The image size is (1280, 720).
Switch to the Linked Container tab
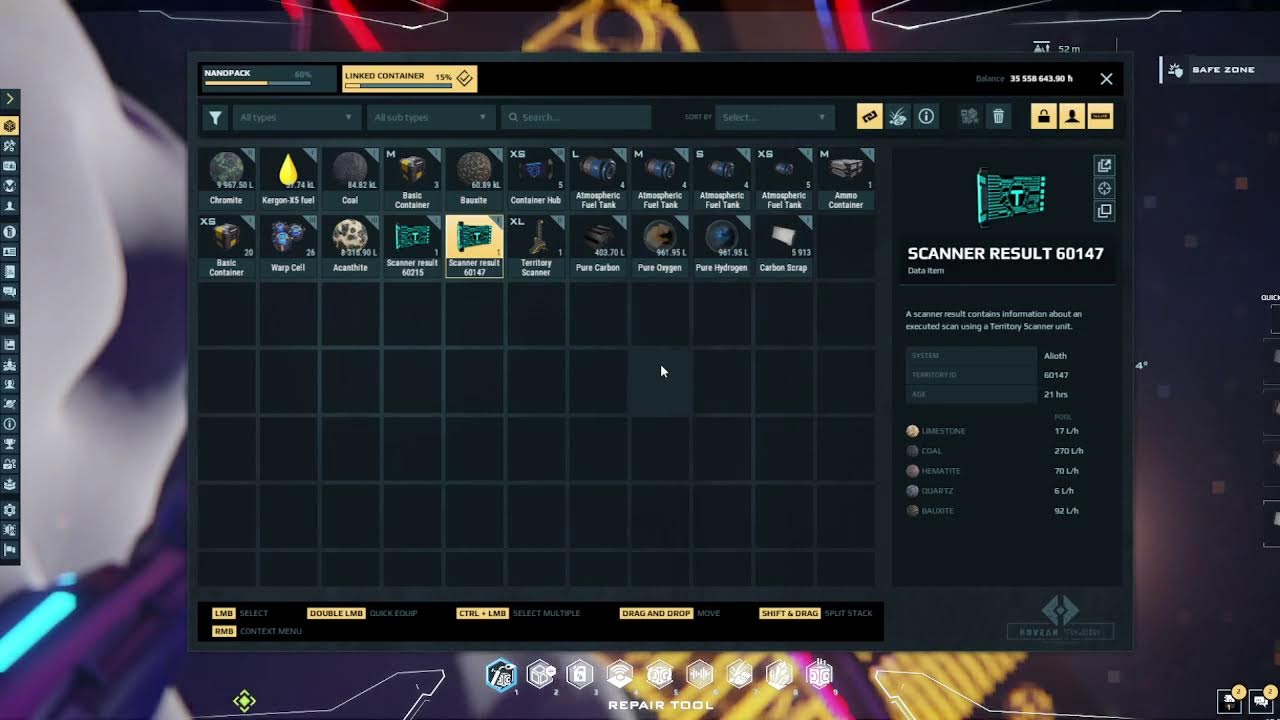tap(410, 78)
